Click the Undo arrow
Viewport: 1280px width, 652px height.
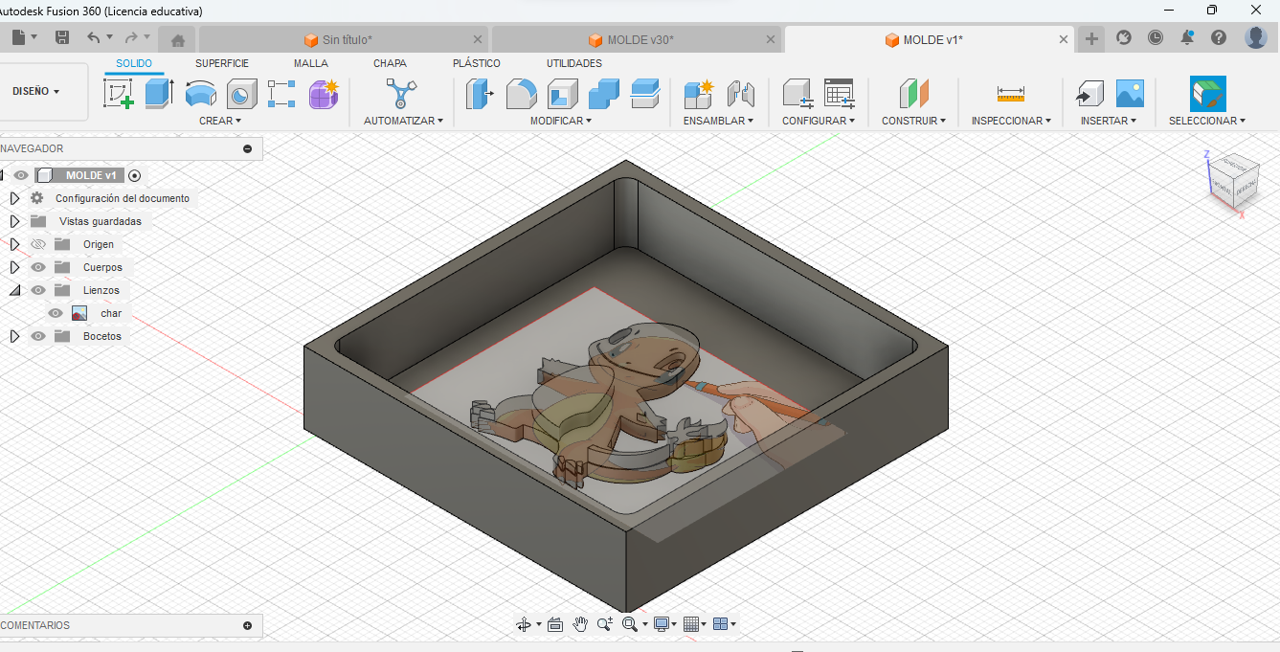tap(93, 38)
